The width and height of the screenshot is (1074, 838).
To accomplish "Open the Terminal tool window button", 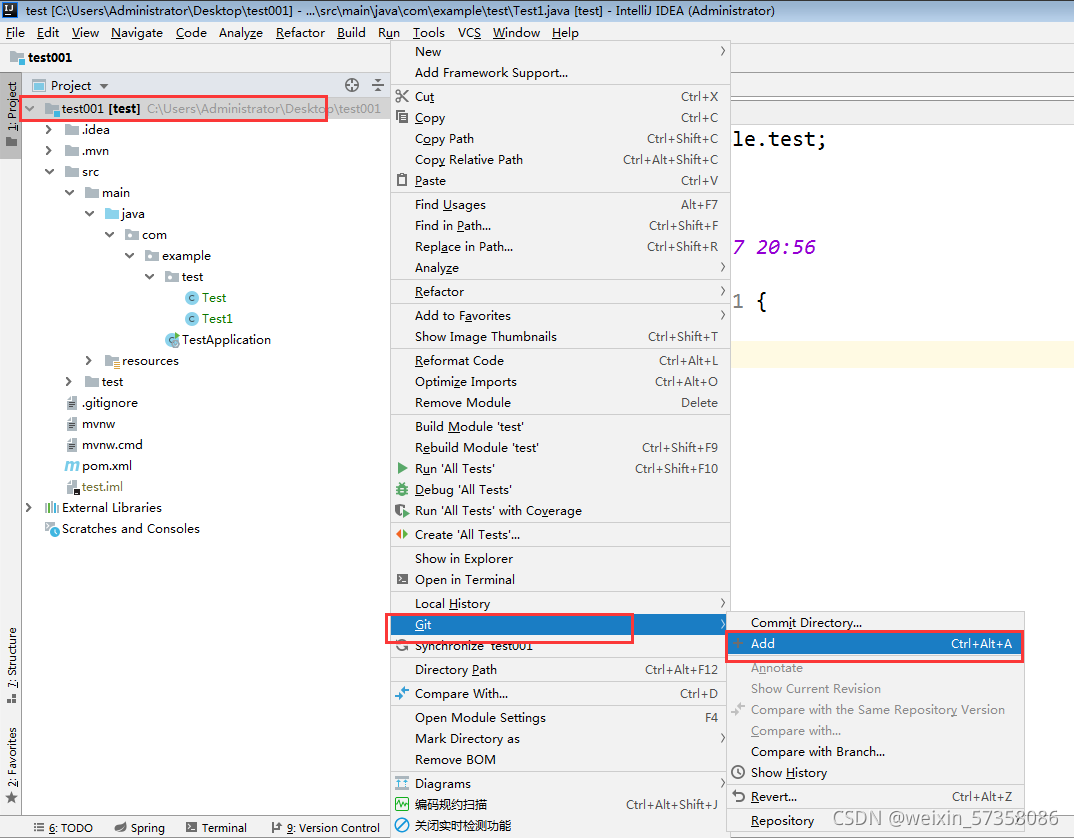I will [x=216, y=828].
